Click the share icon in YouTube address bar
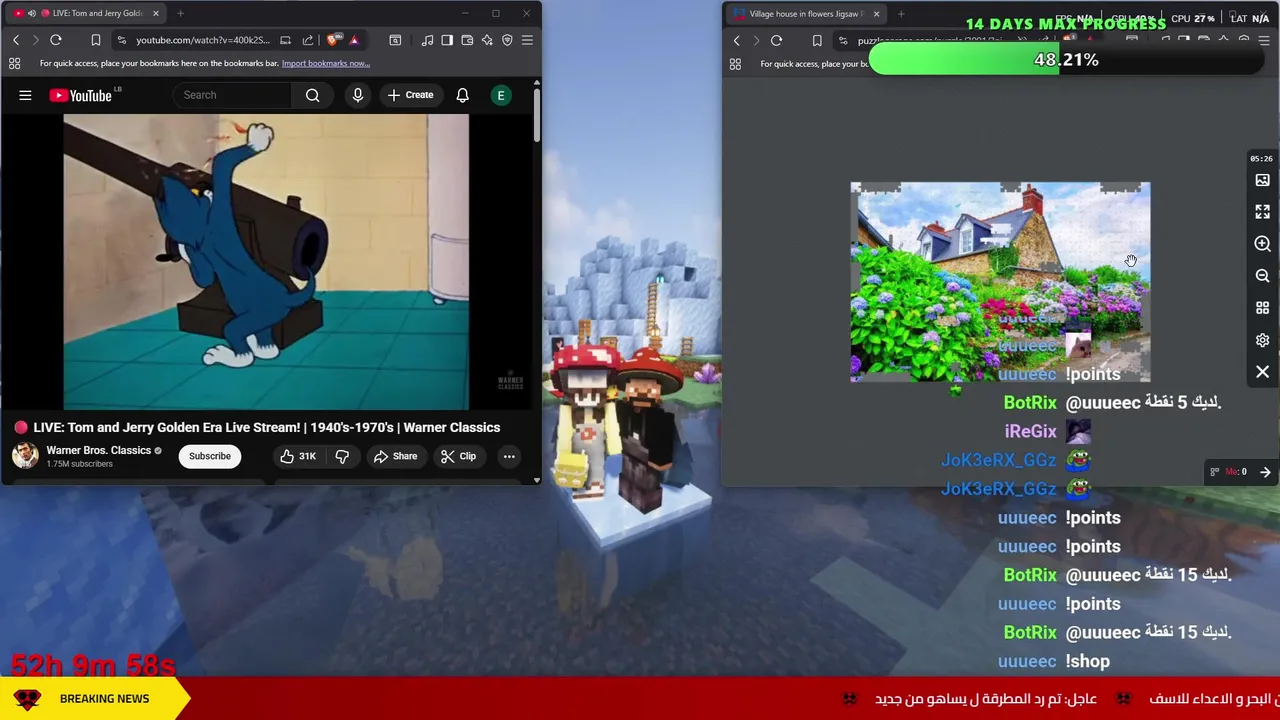The width and height of the screenshot is (1280, 720). point(308,40)
